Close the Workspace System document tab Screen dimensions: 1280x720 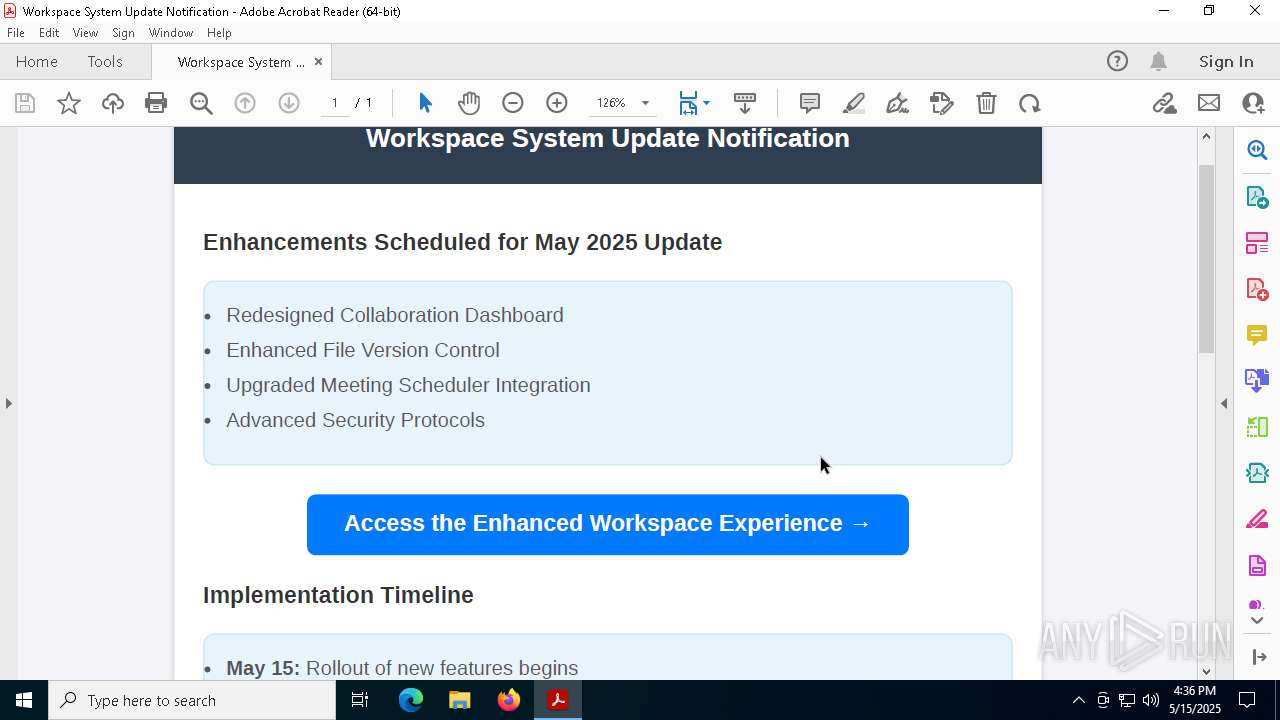click(318, 62)
